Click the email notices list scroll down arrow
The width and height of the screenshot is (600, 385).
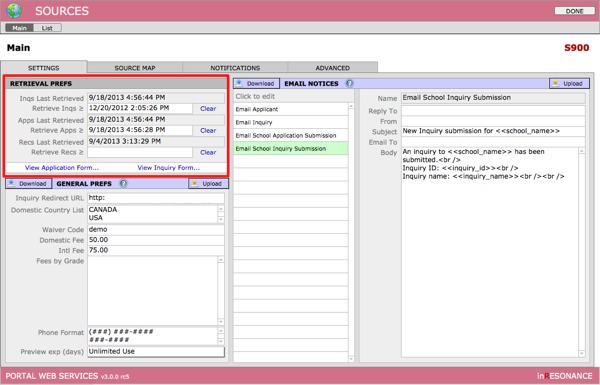351,359
